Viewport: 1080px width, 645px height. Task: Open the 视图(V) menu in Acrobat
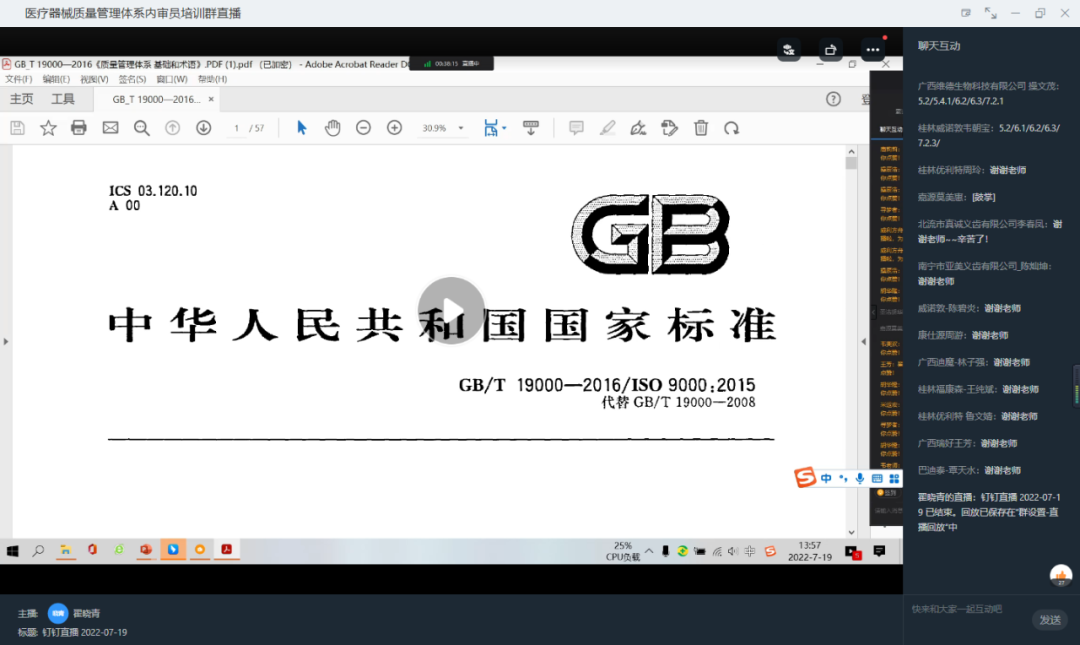click(94, 79)
